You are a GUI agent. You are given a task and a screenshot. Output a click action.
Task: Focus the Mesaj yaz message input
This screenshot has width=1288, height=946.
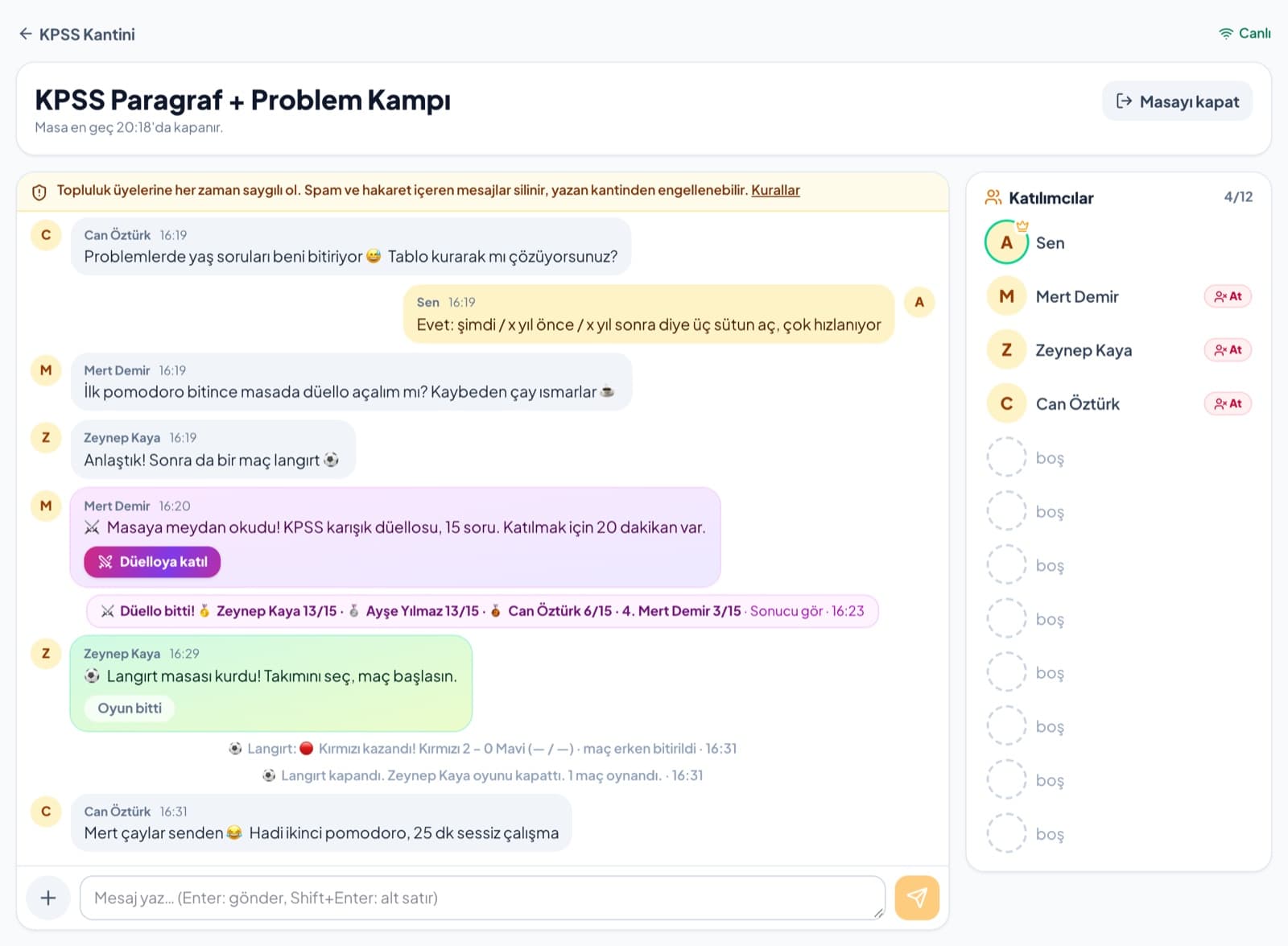point(482,898)
